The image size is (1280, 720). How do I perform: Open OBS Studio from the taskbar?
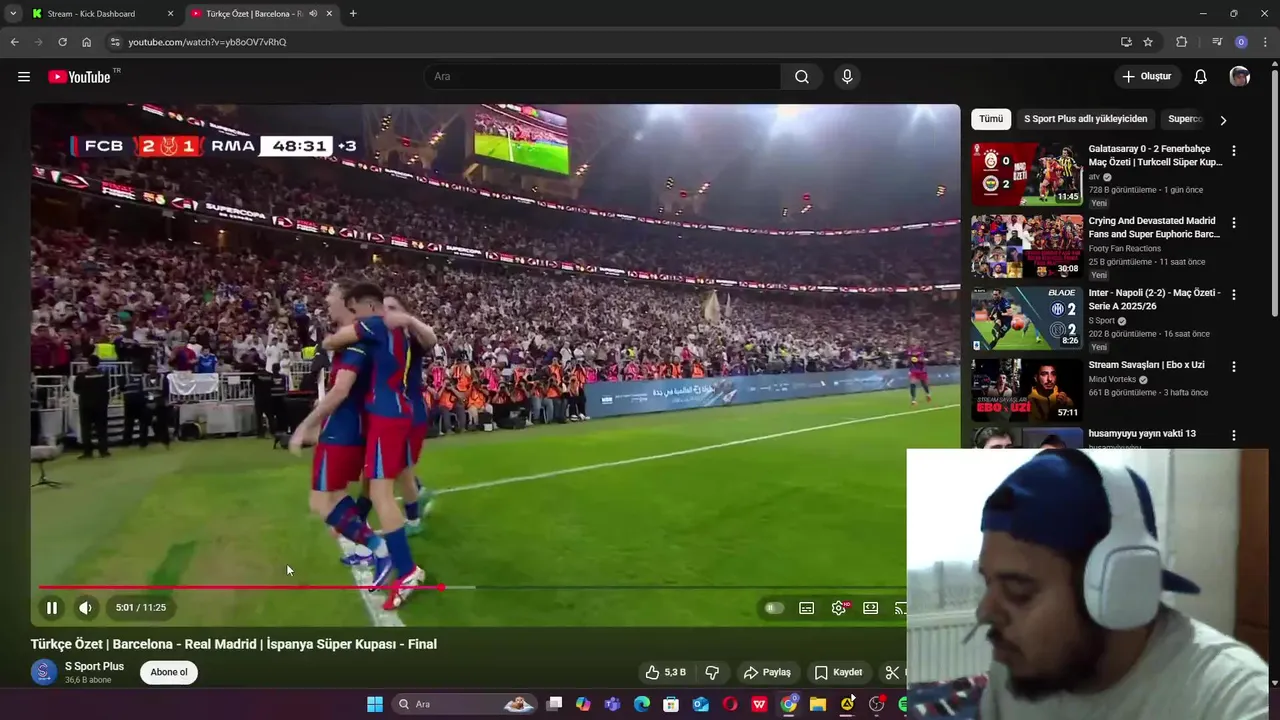point(877,704)
